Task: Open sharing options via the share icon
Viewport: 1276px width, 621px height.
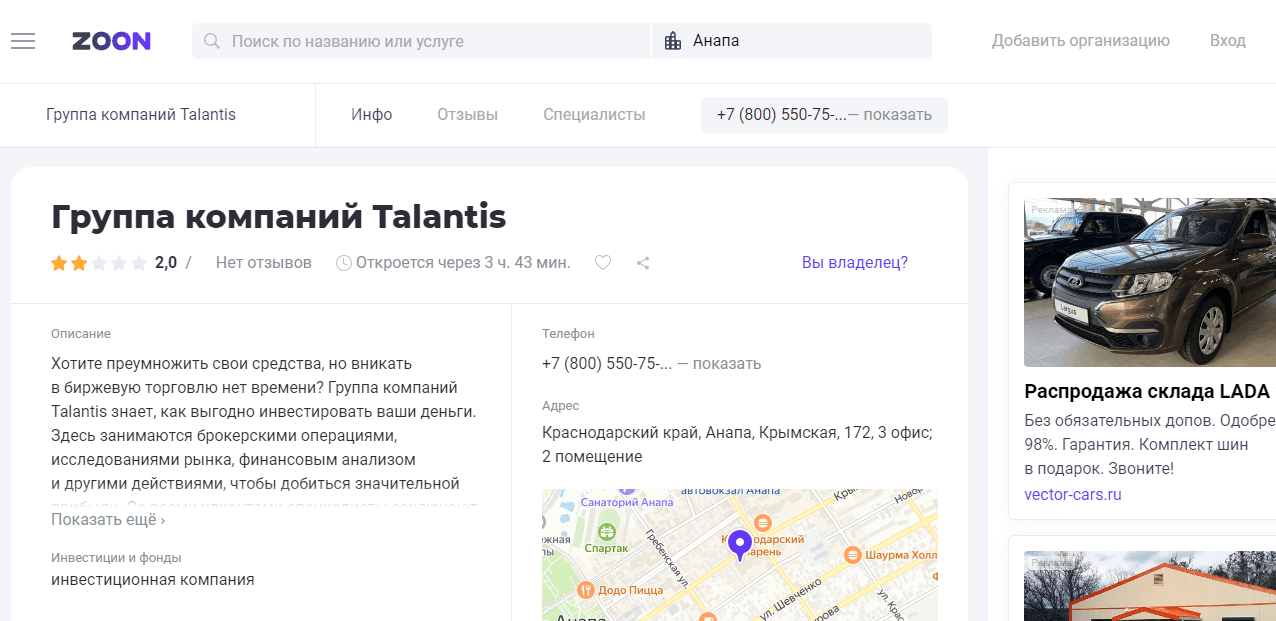Action: [643, 262]
